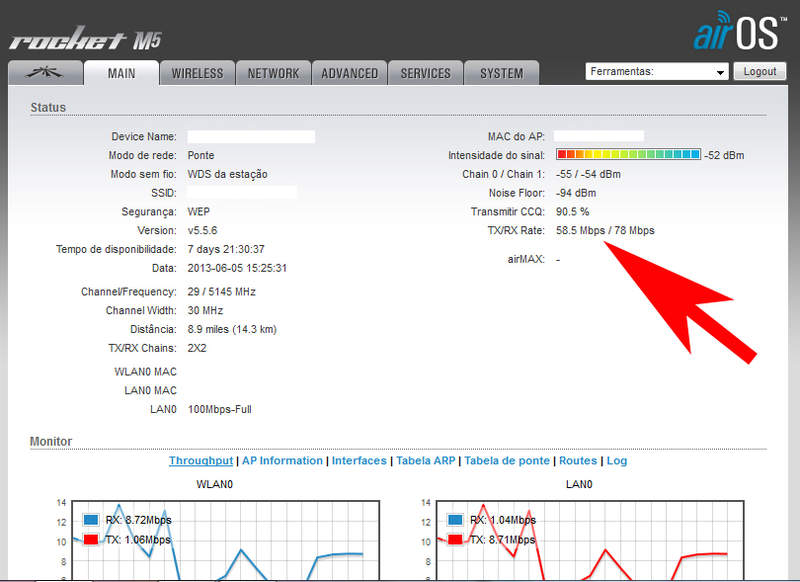Open the ADVANCED tab
Screen dimensions: 800x582
(x=349, y=73)
